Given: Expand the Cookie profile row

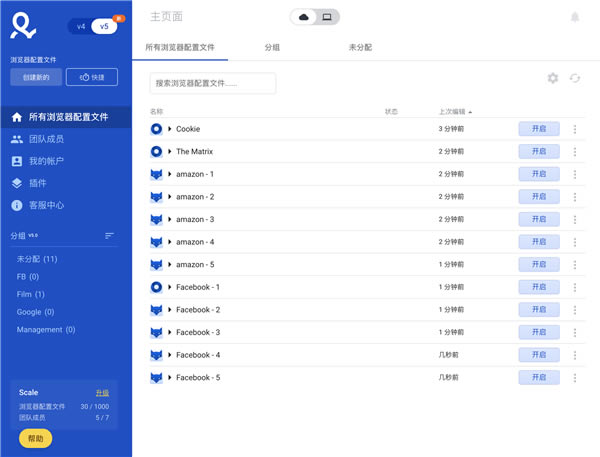Looking at the screenshot, I should (170, 129).
